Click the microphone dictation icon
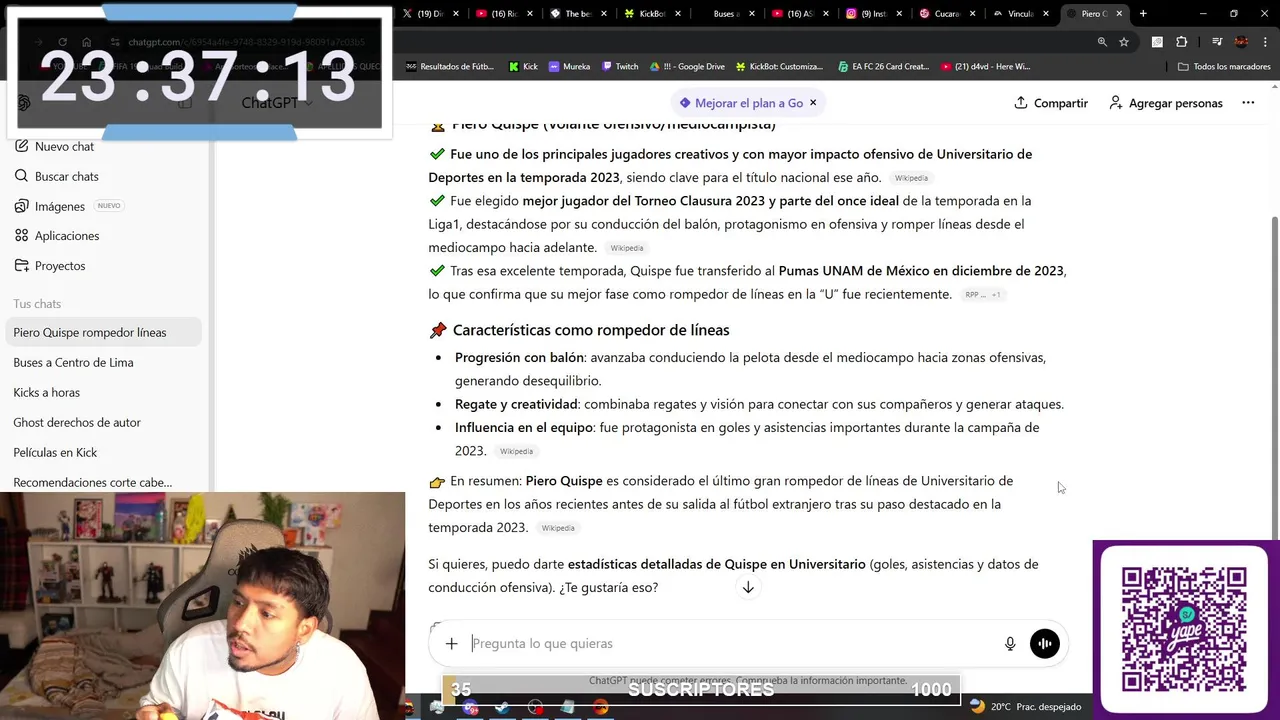 click(x=1010, y=644)
